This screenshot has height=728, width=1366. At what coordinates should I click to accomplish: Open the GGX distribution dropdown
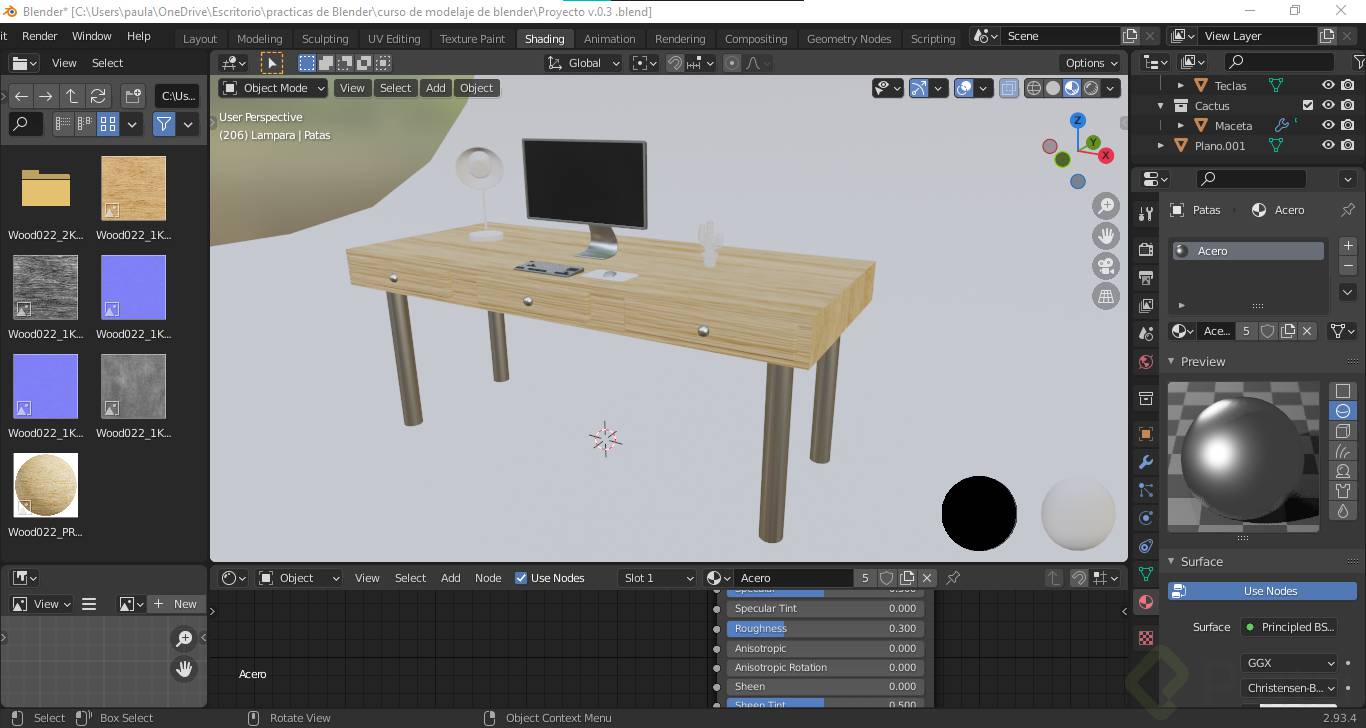click(x=1289, y=663)
